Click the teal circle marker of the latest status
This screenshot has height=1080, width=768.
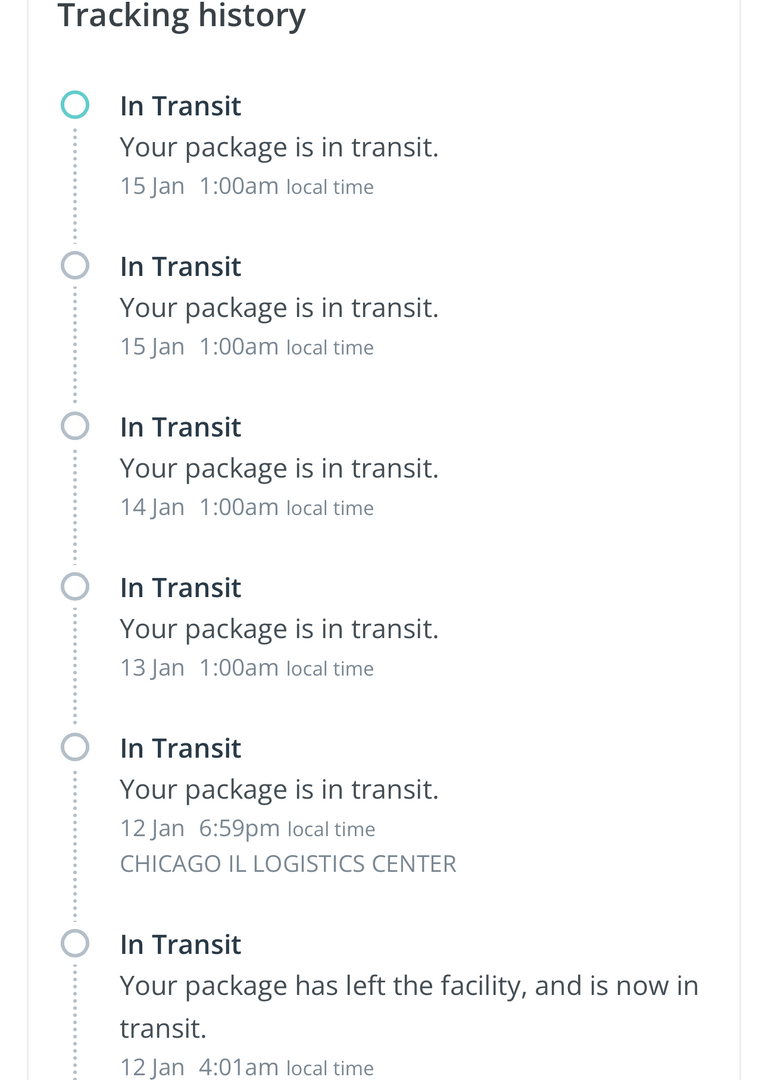coord(75,104)
